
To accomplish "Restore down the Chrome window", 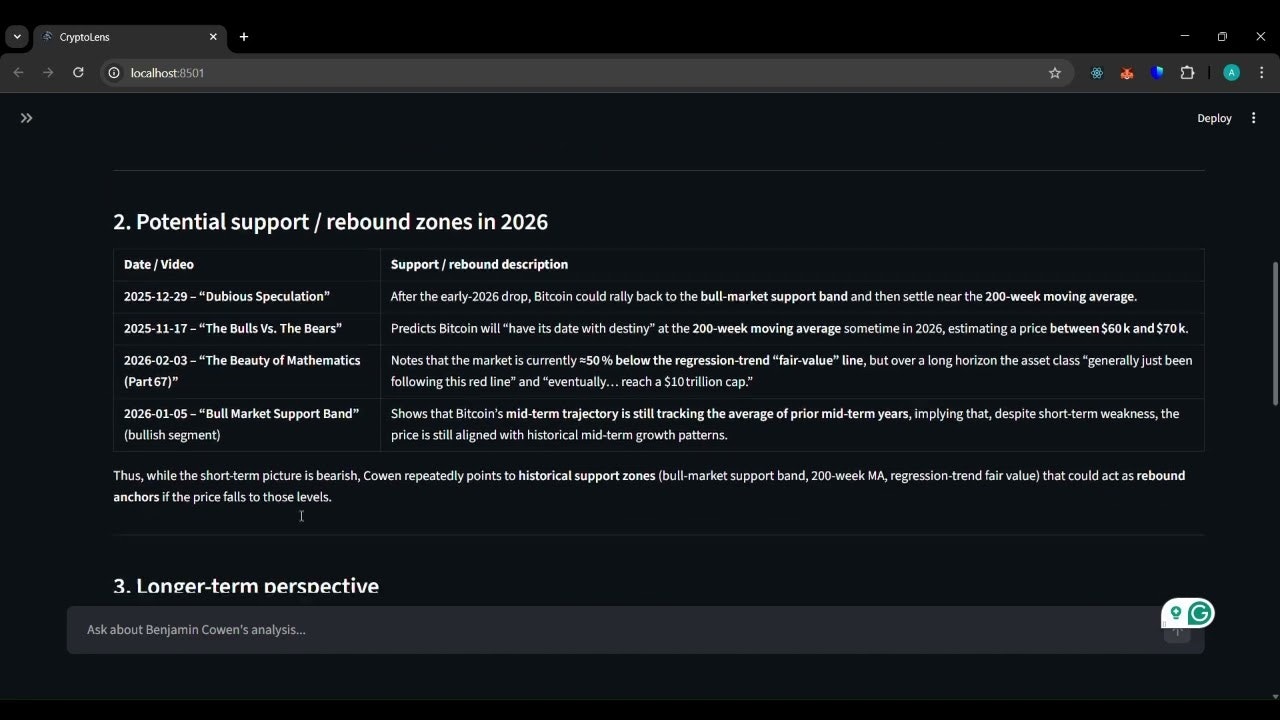I will [1222, 36].
